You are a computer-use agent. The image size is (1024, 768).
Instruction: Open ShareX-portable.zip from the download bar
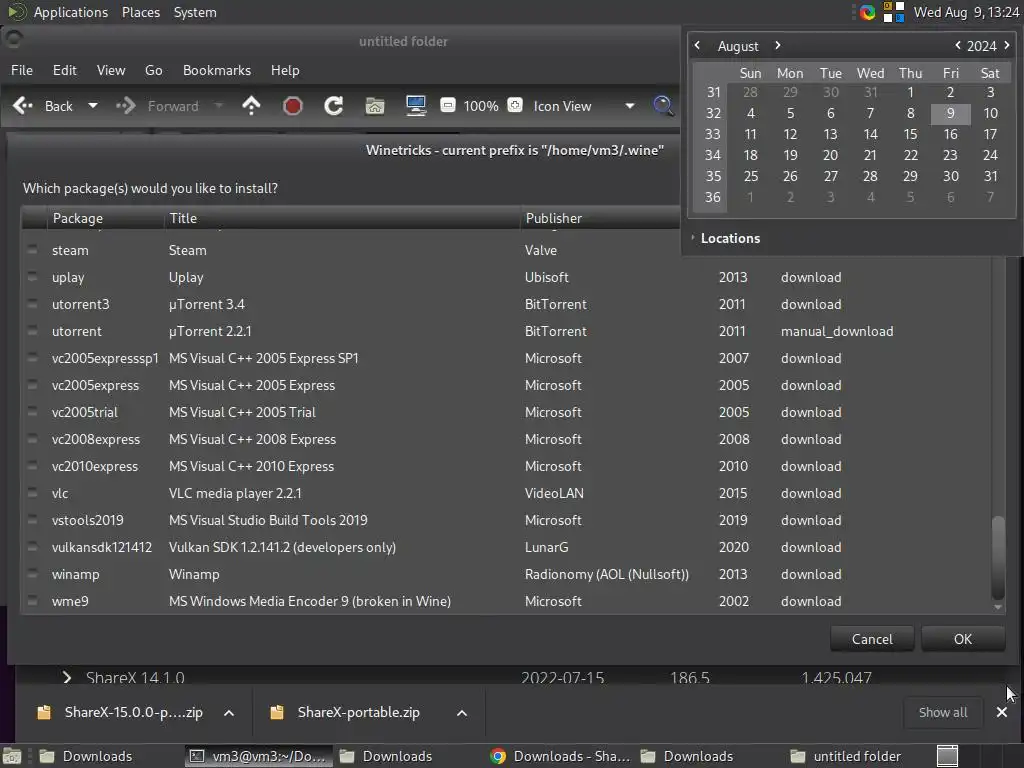coord(358,712)
